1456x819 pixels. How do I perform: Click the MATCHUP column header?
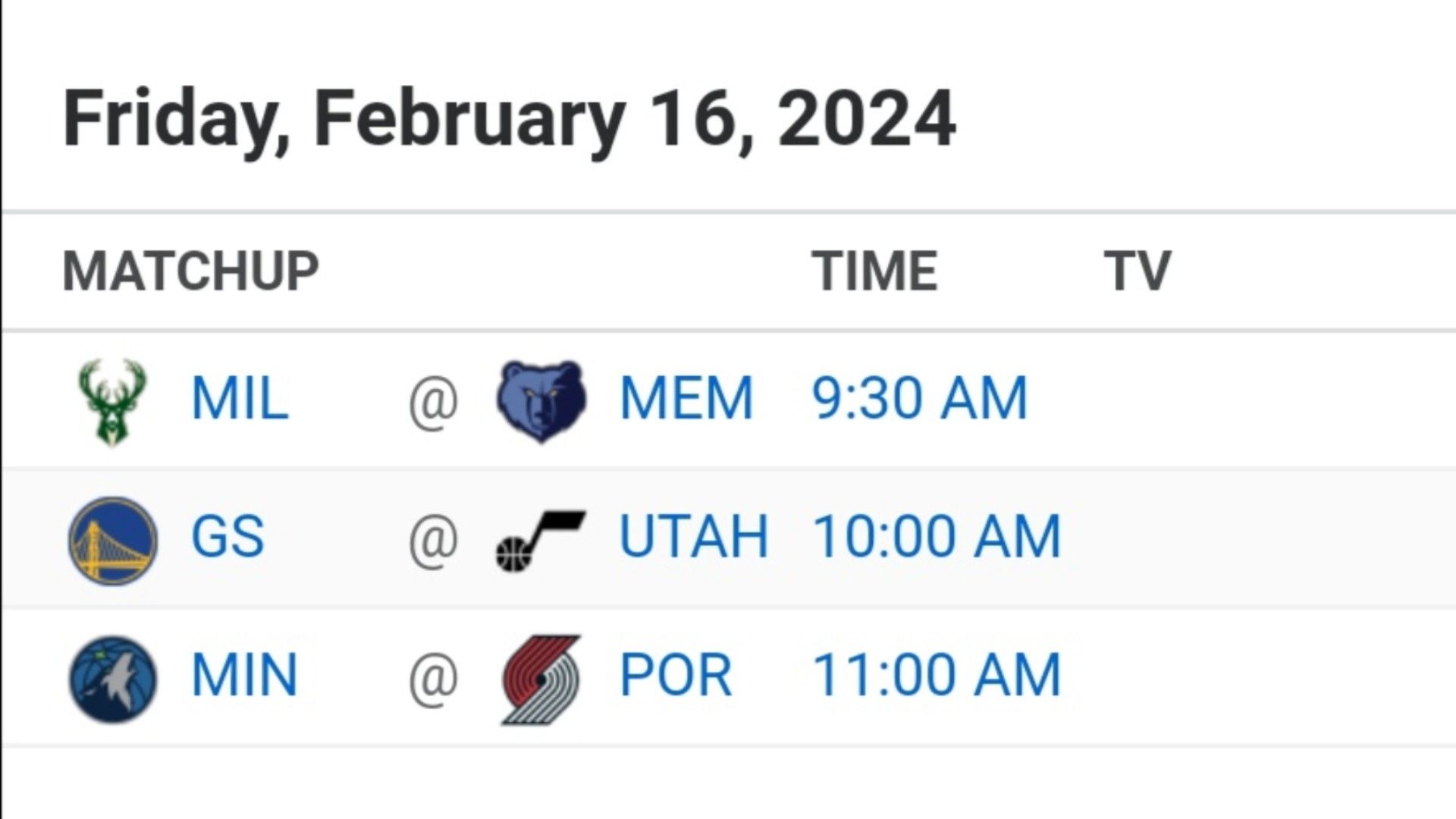190,271
